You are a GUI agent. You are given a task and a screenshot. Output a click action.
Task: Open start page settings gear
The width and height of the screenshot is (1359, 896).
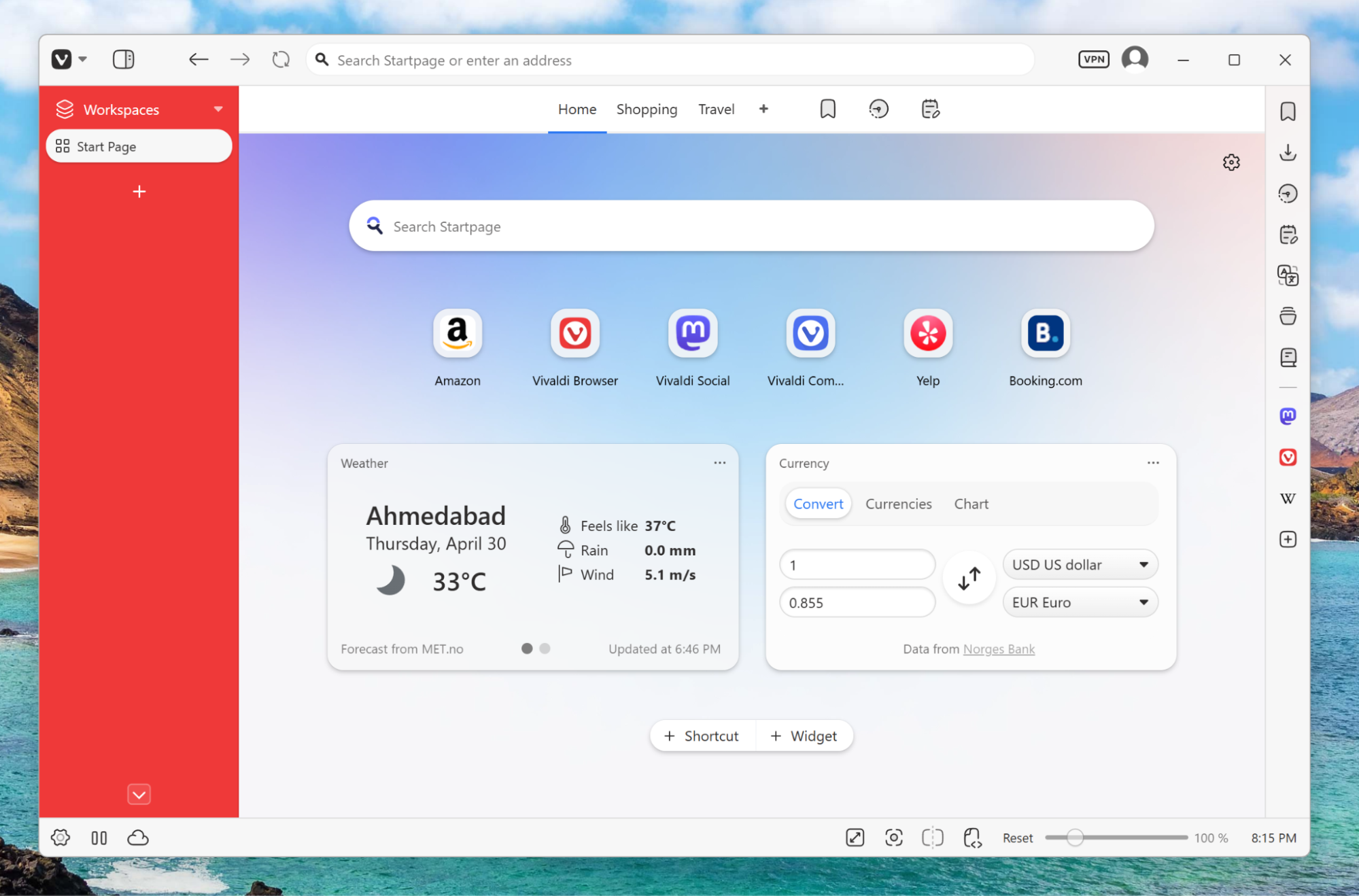point(1231,162)
